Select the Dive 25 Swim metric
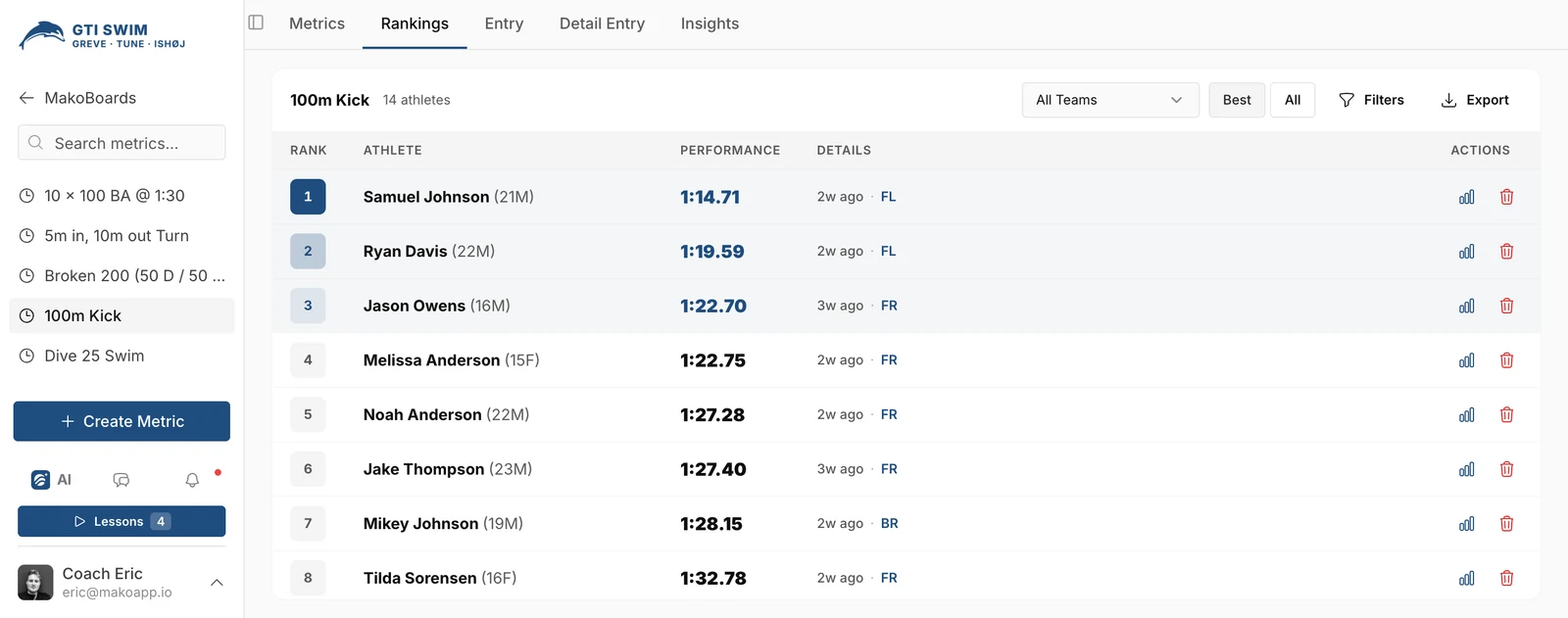Screen dimensions: 1568x618 coord(122,356)
